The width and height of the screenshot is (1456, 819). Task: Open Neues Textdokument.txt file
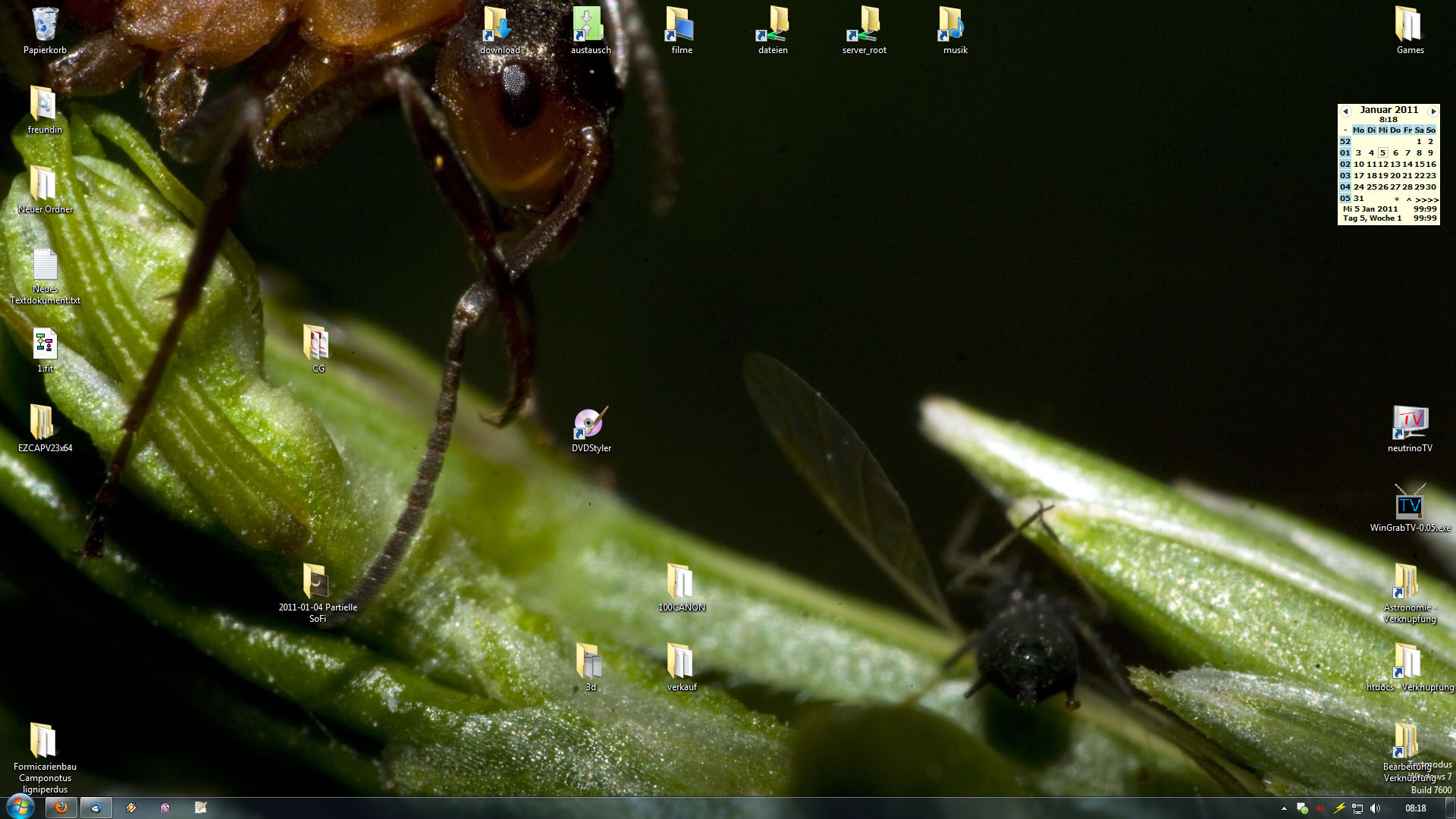coord(45,265)
